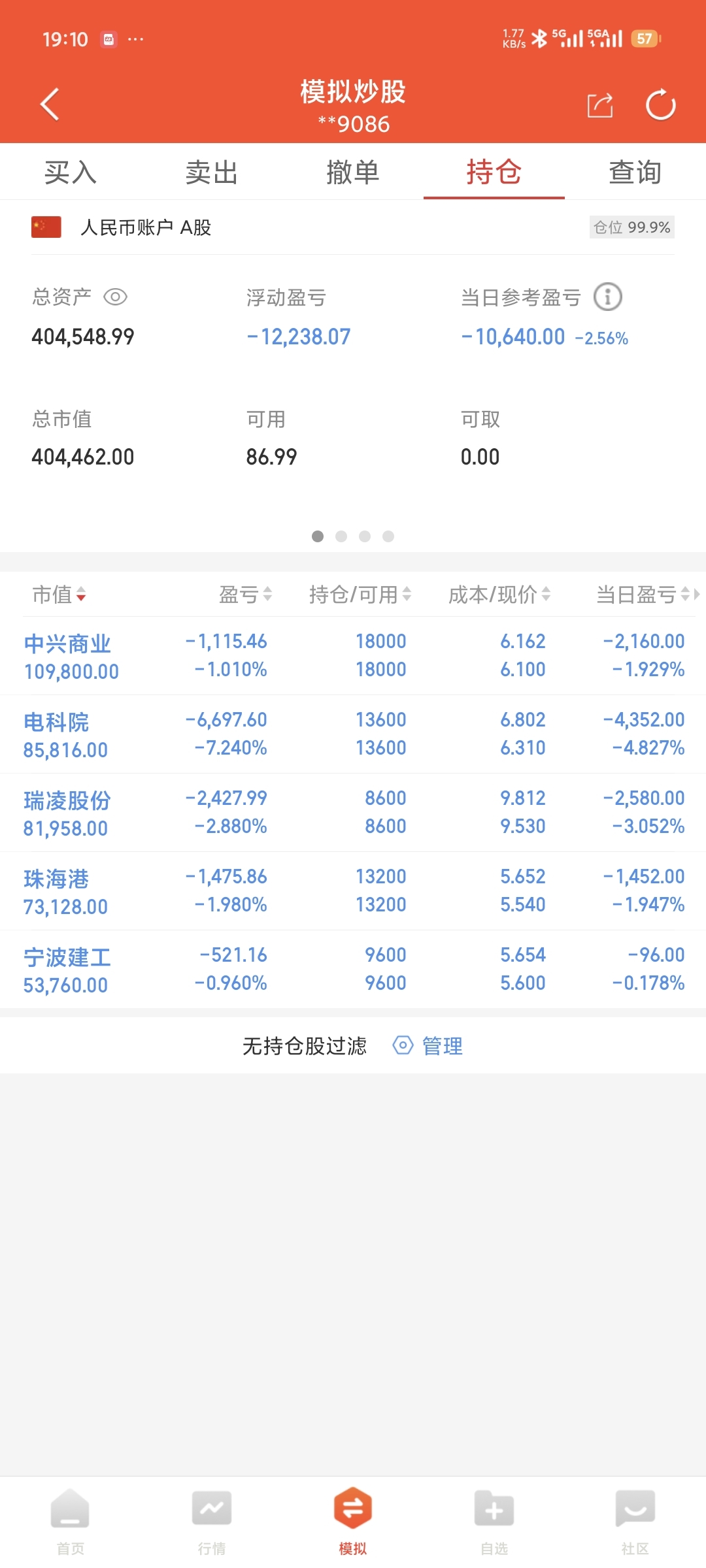
Task: Sort holdings by 盈亏 column
Action: pos(246,595)
